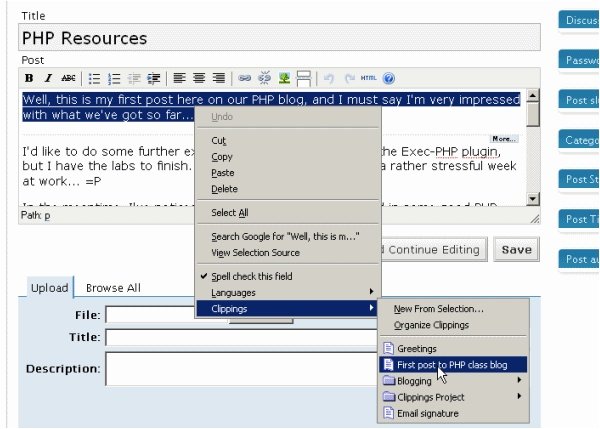Image resolution: width=600 pixels, height=429 pixels.
Task: Apply bold with the B icon
Action: click(x=29, y=78)
